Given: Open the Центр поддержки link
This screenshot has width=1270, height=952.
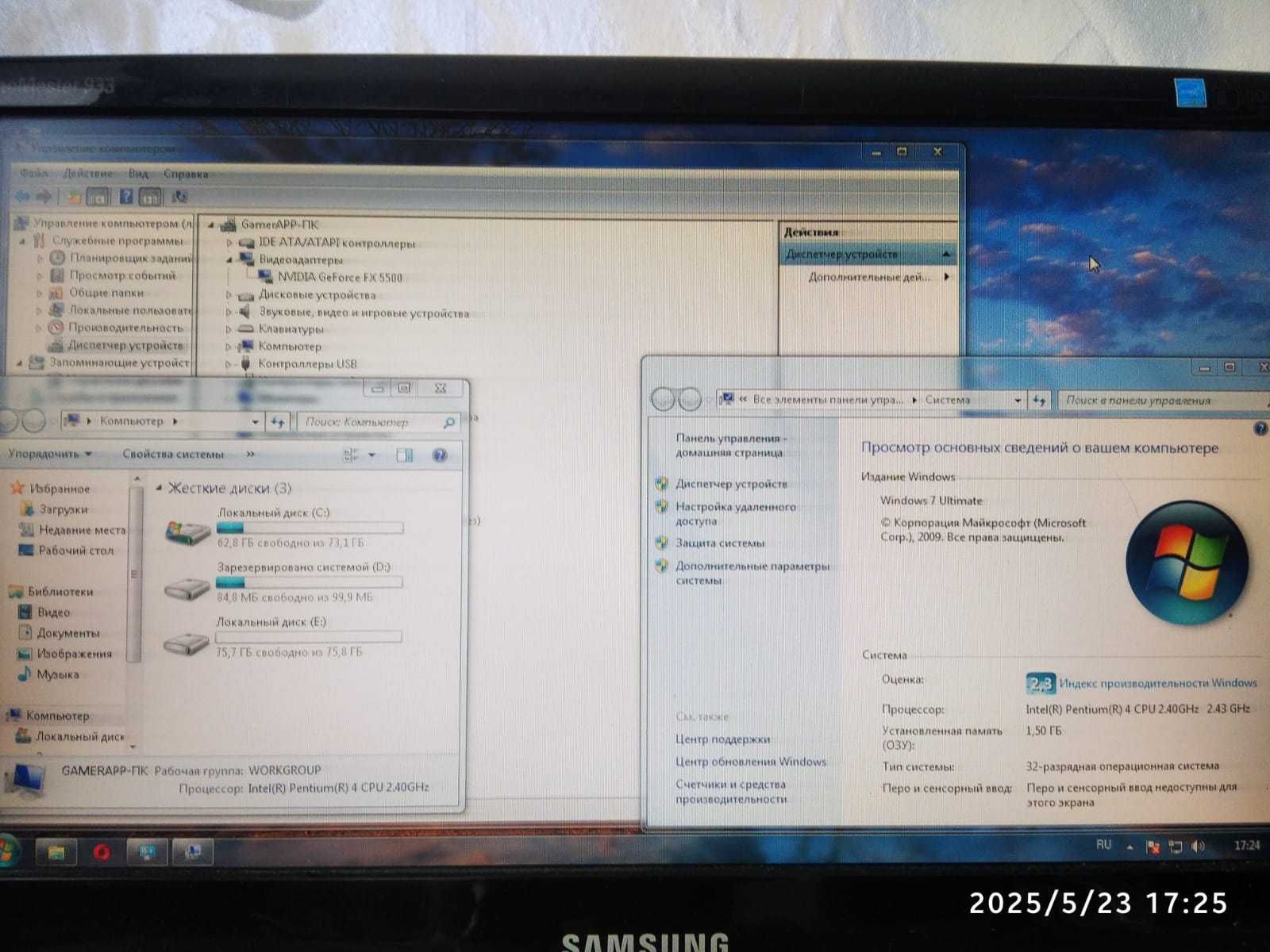Looking at the screenshot, I should 722,739.
